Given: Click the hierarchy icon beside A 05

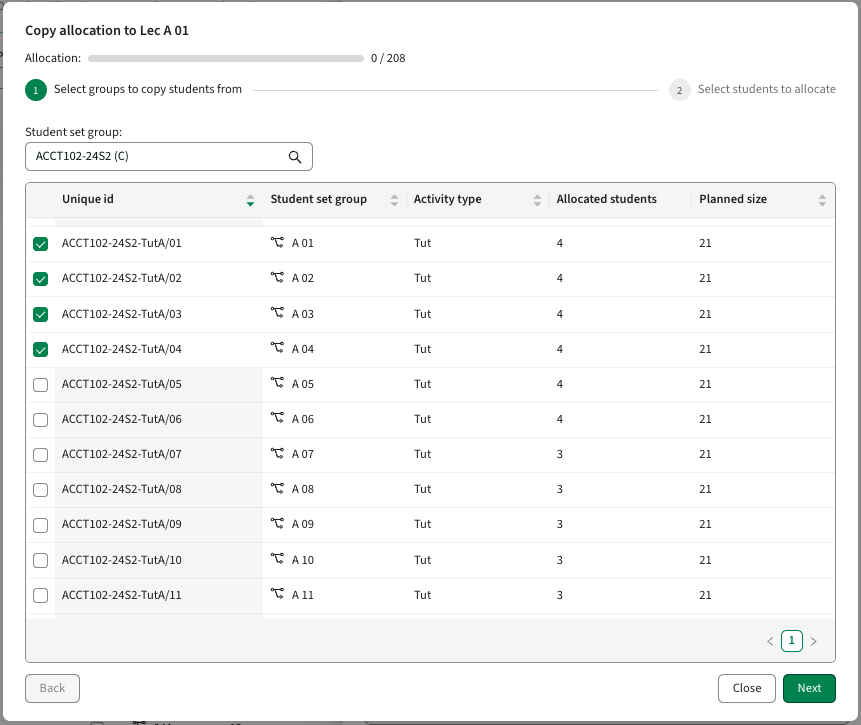Looking at the screenshot, I should [x=277, y=383].
